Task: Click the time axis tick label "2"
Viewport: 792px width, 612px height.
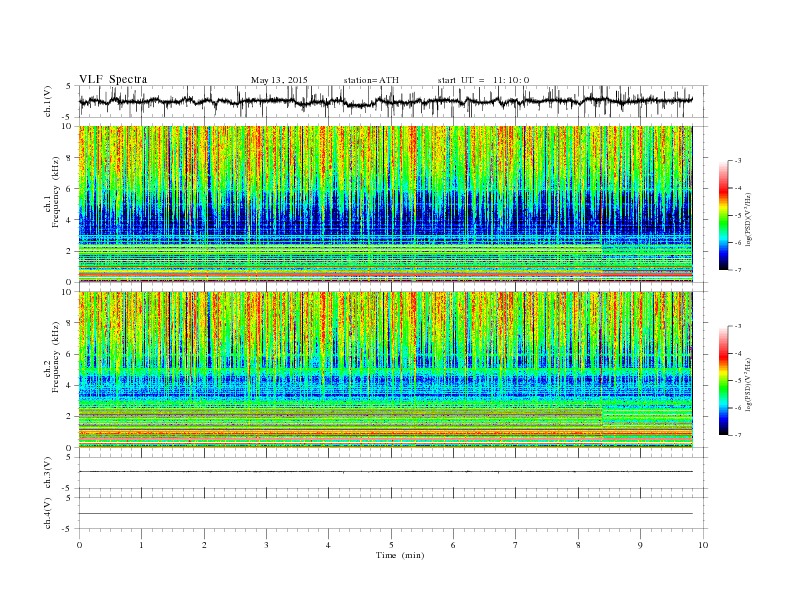Action: [x=204, y=545]
